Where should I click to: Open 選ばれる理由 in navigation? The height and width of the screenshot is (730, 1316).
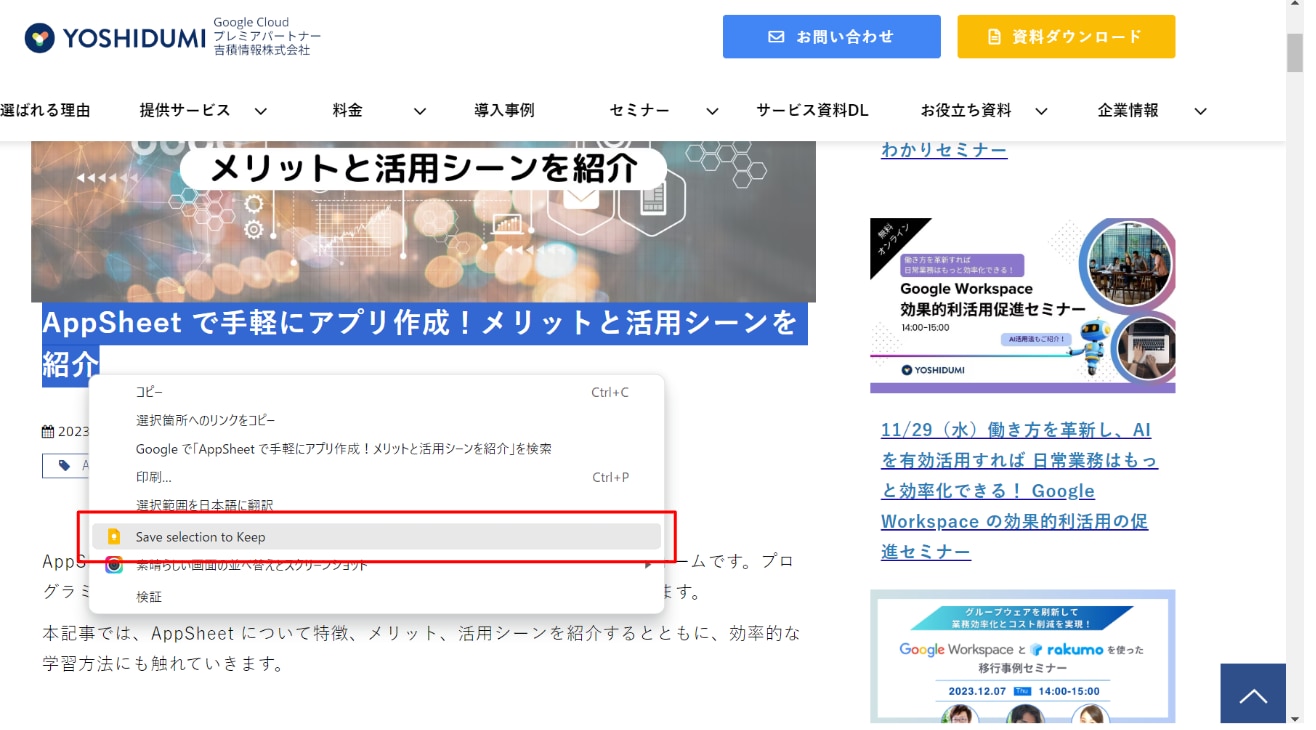coord(45,111)
